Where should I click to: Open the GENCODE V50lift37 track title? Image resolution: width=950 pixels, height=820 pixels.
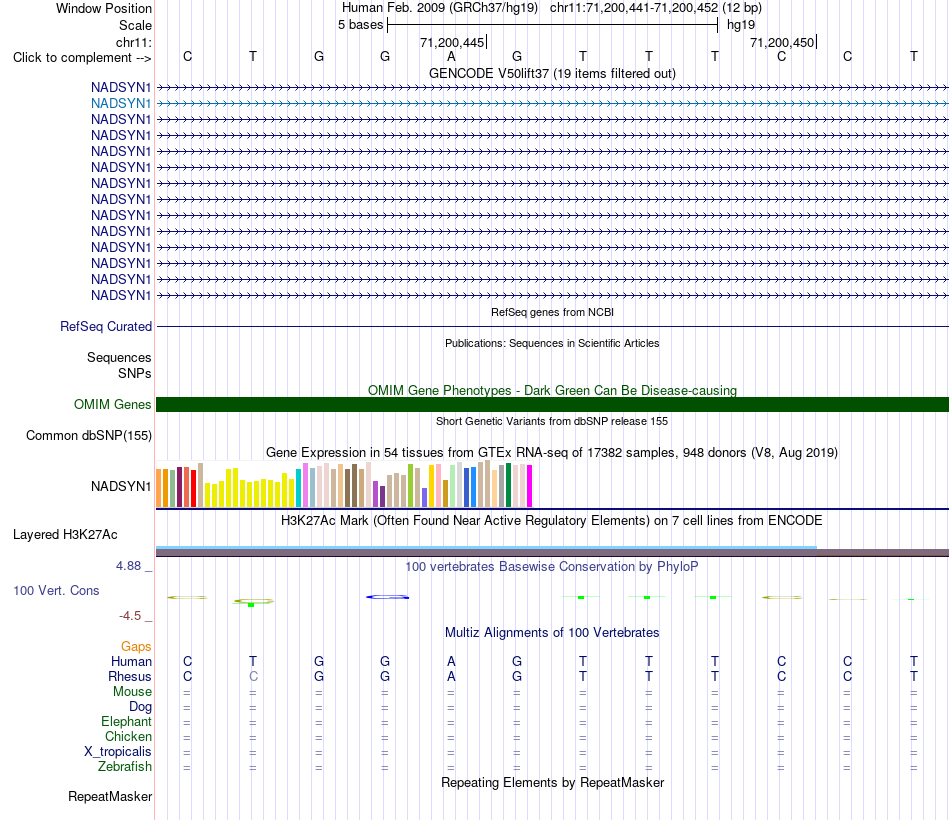pyautogui.click(x=552, y=73)
